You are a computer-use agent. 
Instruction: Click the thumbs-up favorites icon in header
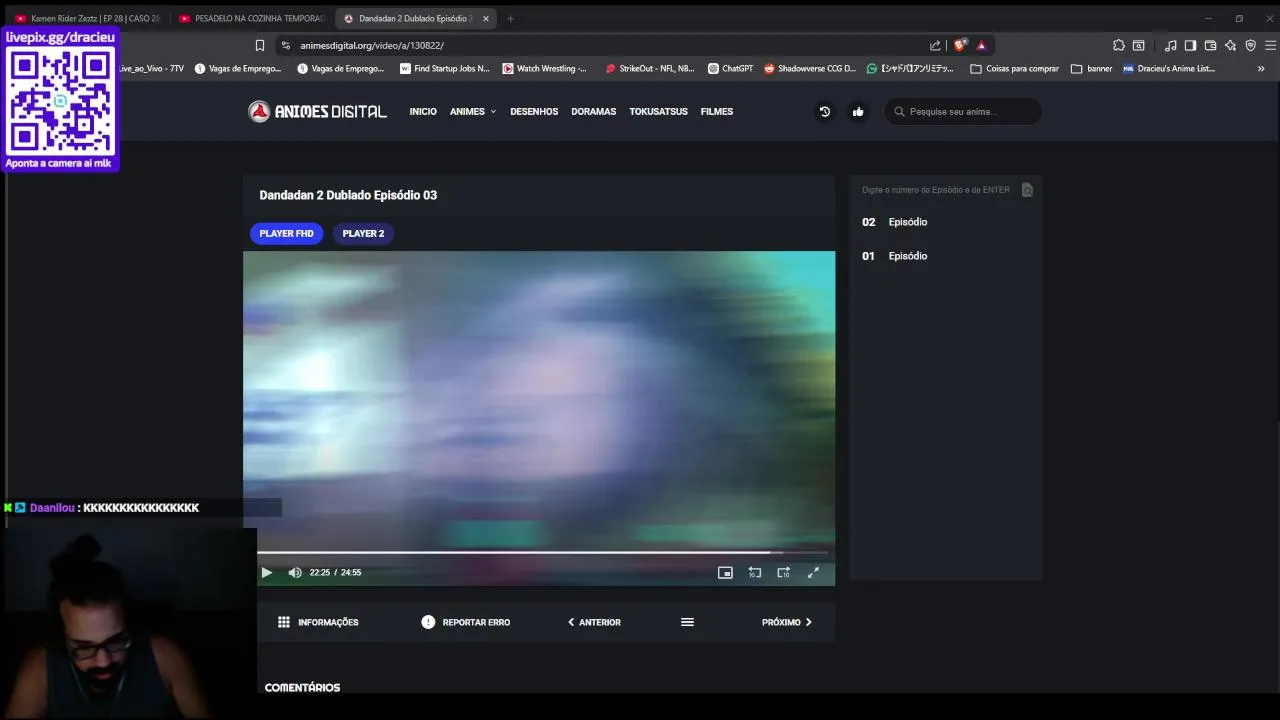(858, 112)
